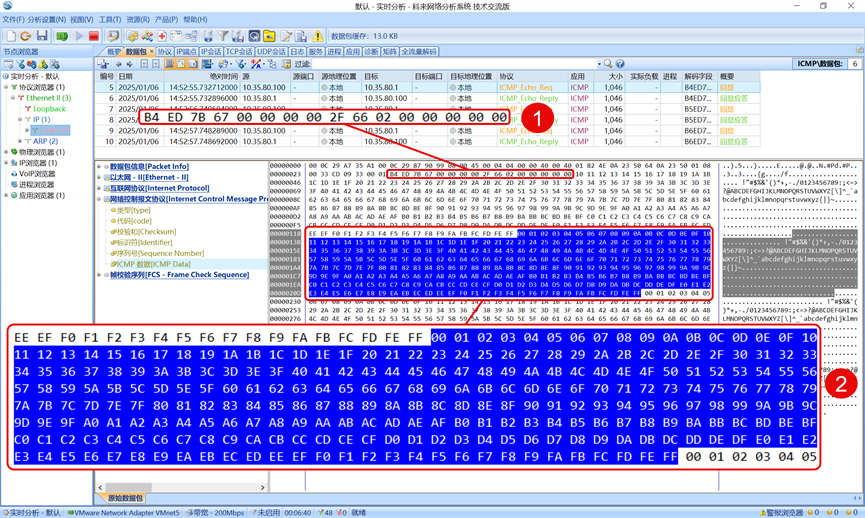The width and height of the screenshot is (865, 518).
Task: Select the Loopback tree item
Action: click(x=49, y=109)
